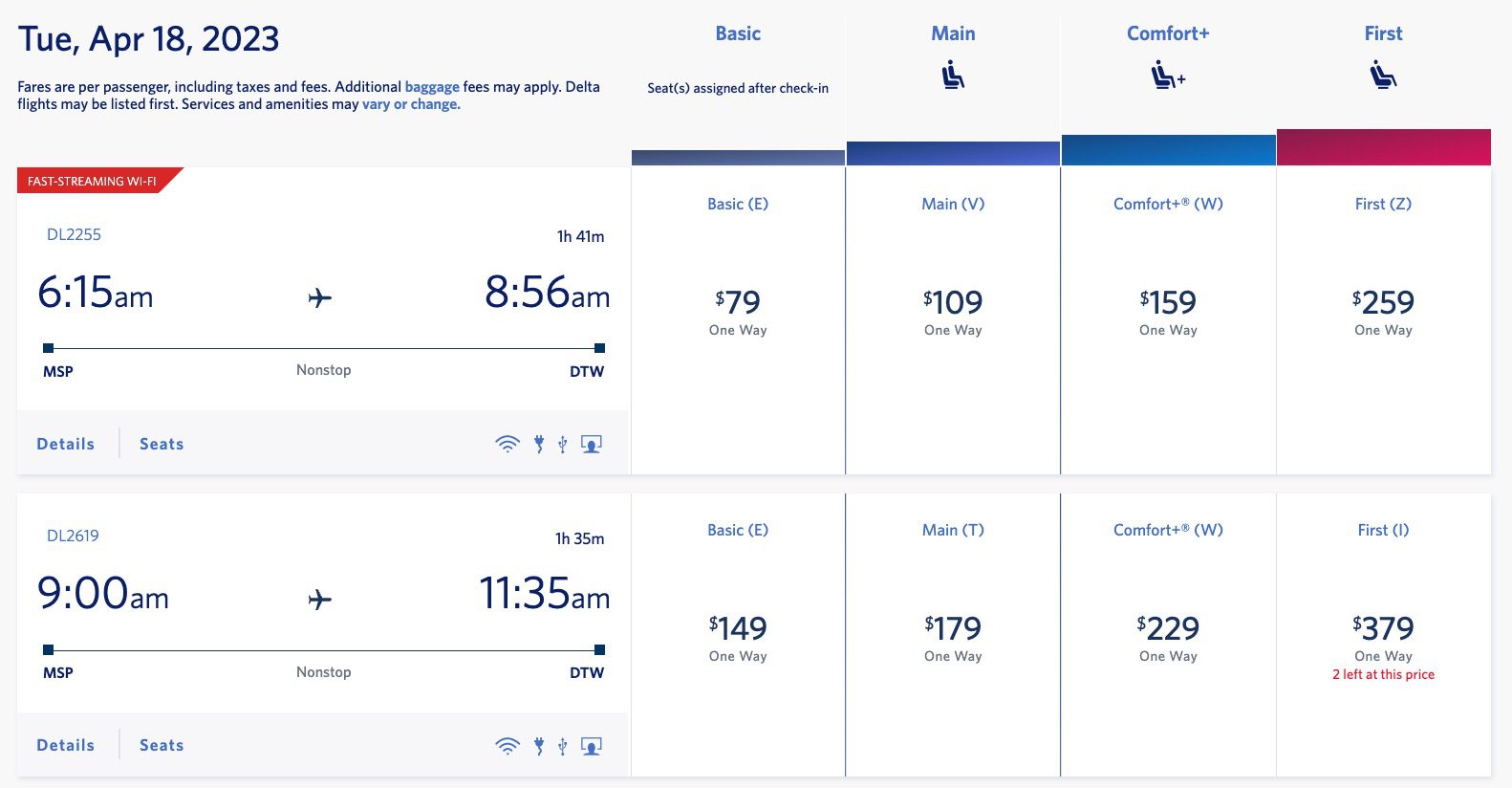
Task: Click the "vary or change" link
Action: [x=408, y=103]
